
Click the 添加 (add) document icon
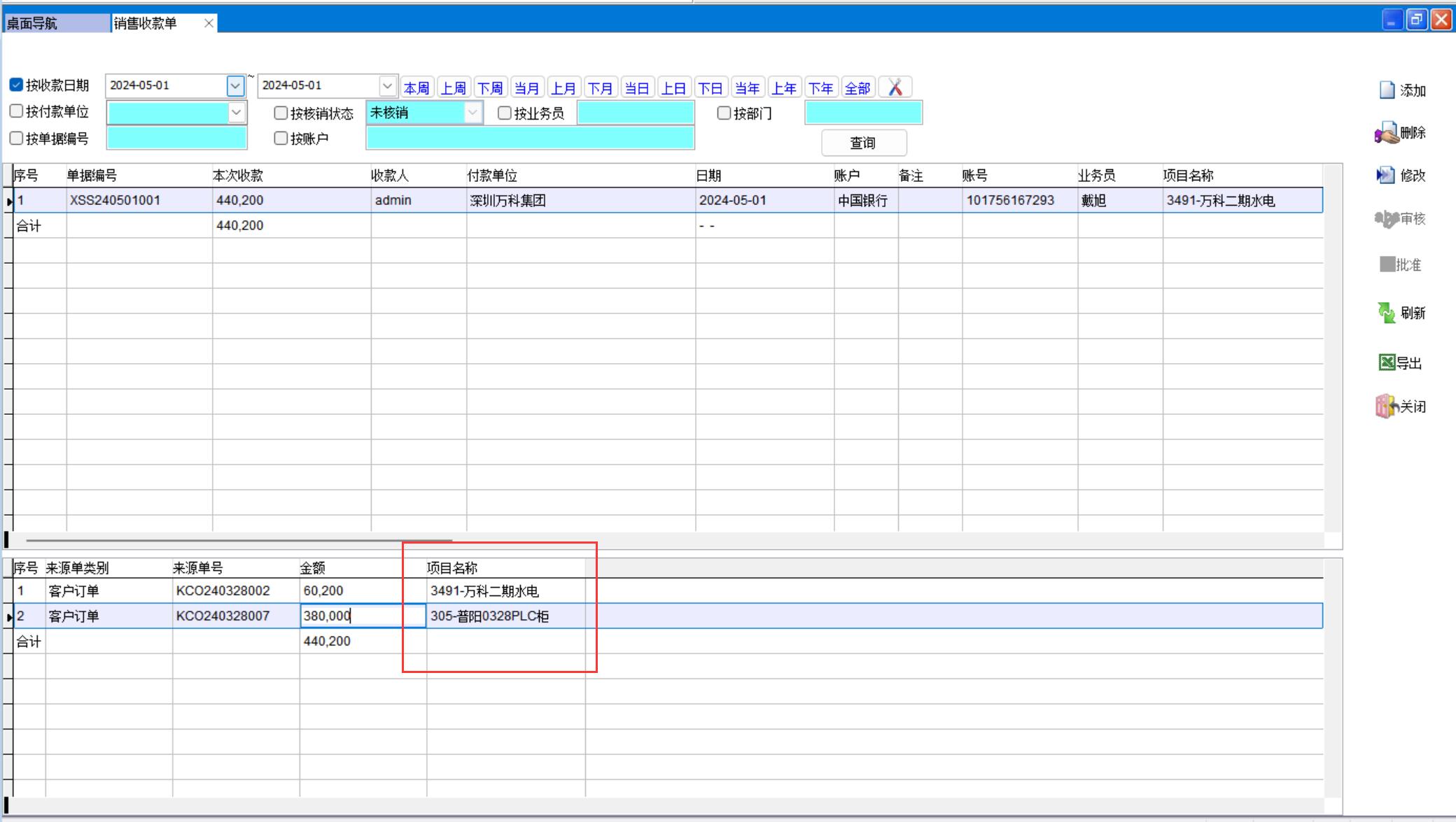coord(1387,90)
